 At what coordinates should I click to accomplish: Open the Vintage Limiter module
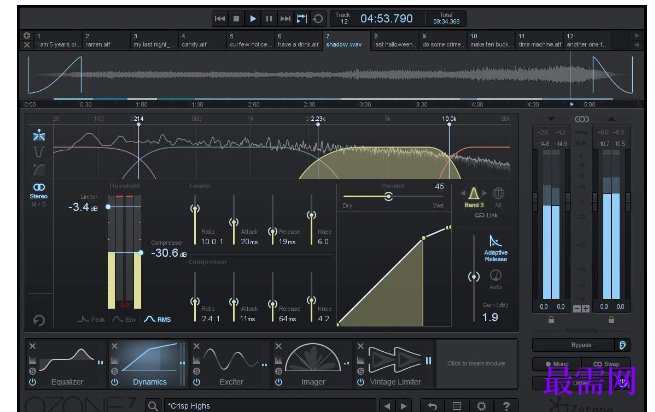click(x=395, y=363)
